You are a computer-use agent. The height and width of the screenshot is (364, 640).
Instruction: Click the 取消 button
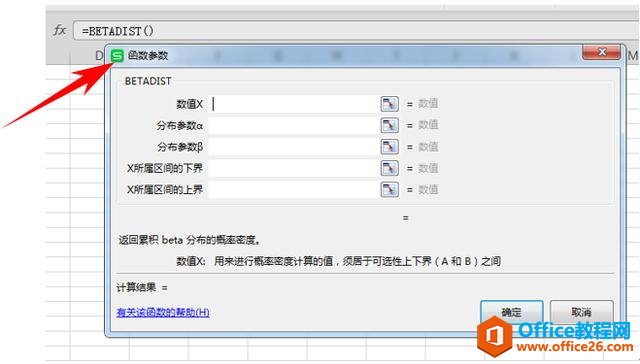click(x=581, y=312)
